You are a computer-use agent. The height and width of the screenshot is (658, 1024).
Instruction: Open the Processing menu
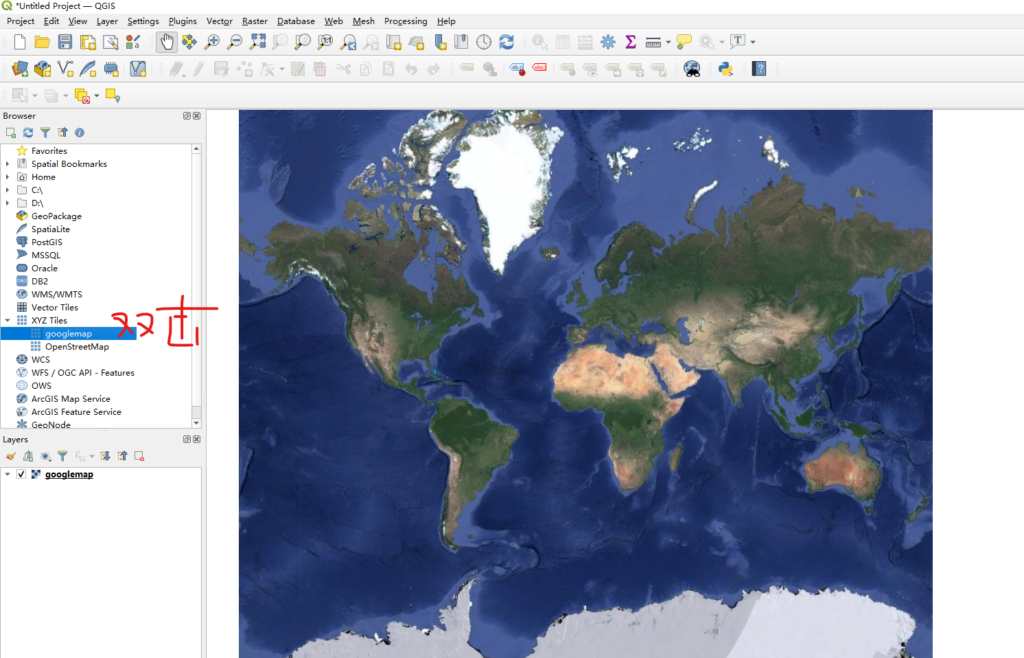tap(405, 21)
